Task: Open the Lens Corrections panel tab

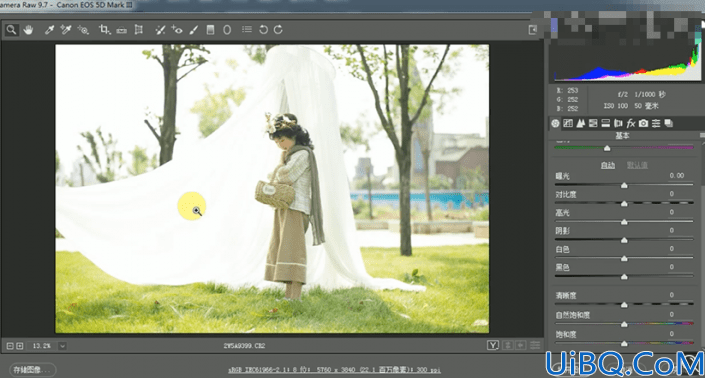Action: click(618, 123)
